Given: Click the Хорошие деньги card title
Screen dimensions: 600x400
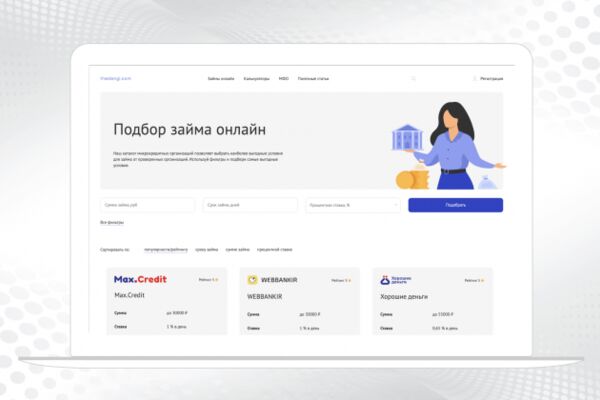Looking at the screenshot, I should pos(404,297).
